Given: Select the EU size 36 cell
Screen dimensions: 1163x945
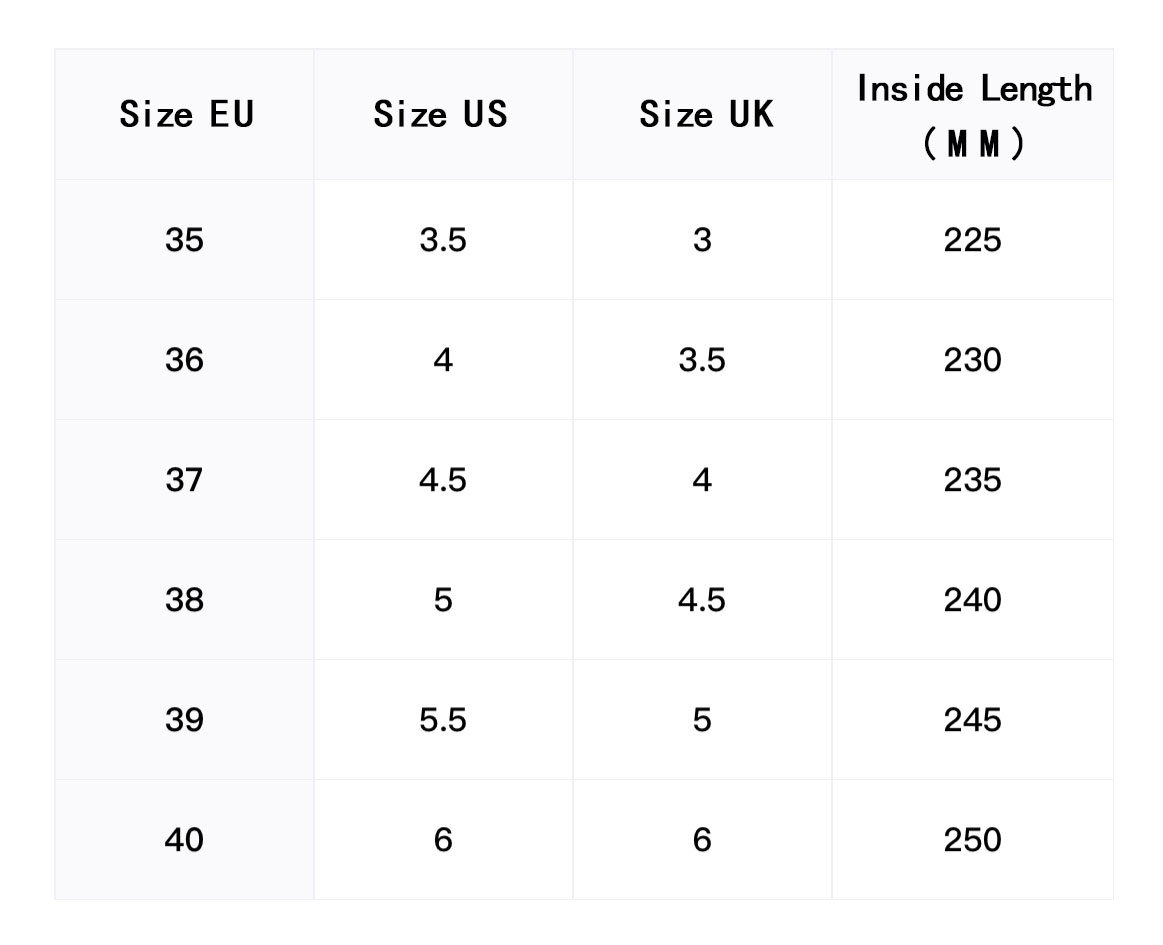Looking at the screenshot, I should [184, 360].
